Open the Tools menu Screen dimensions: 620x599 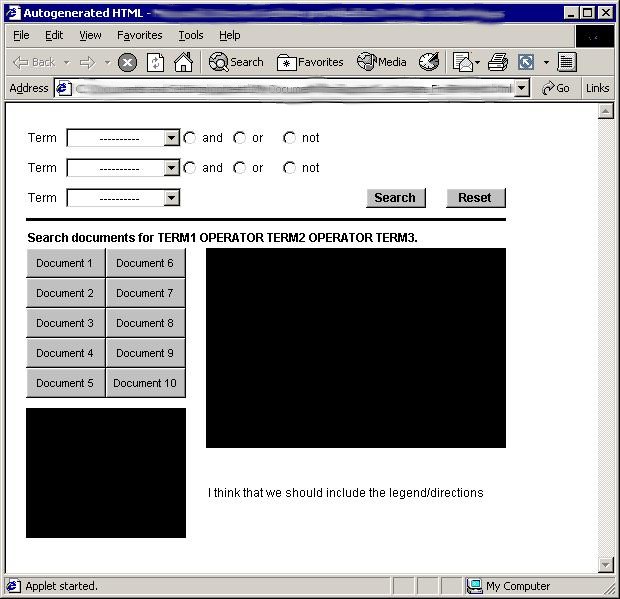(190, 35)
